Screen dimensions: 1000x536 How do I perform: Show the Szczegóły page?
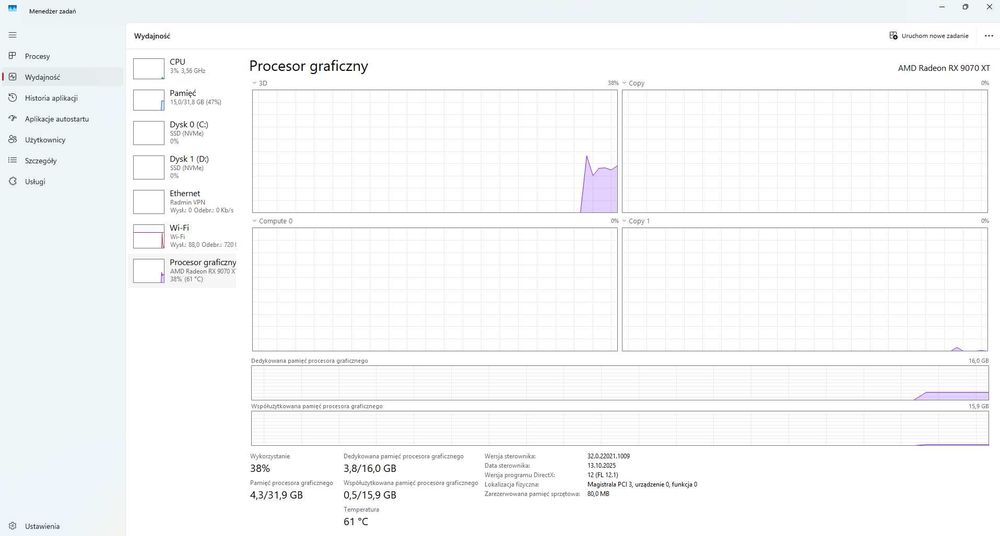tap(62, 161)
